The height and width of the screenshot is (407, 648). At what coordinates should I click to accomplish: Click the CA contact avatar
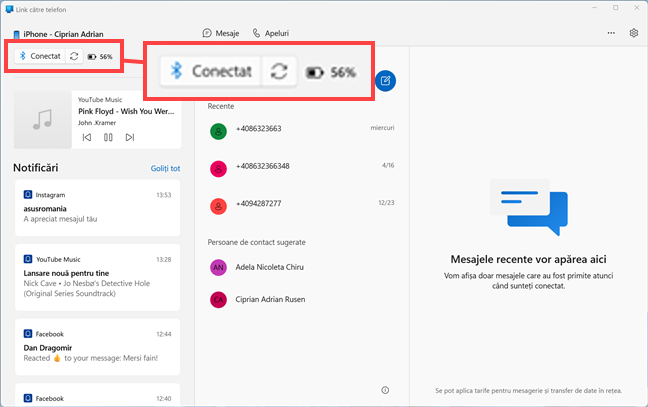click(x=218, y=300)
